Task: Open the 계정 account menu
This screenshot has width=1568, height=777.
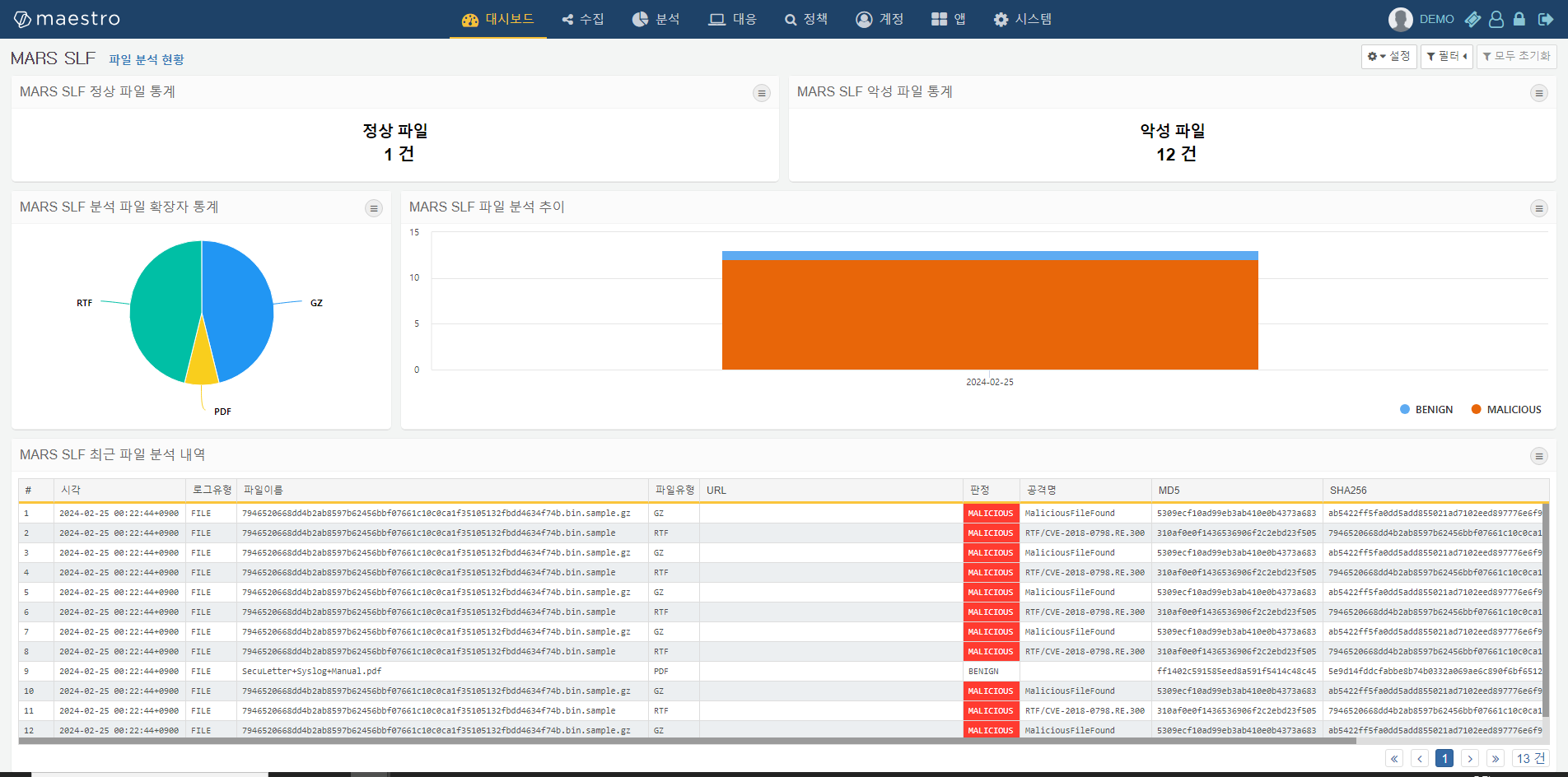Action: pyautogui.click(x=880, y=19)
